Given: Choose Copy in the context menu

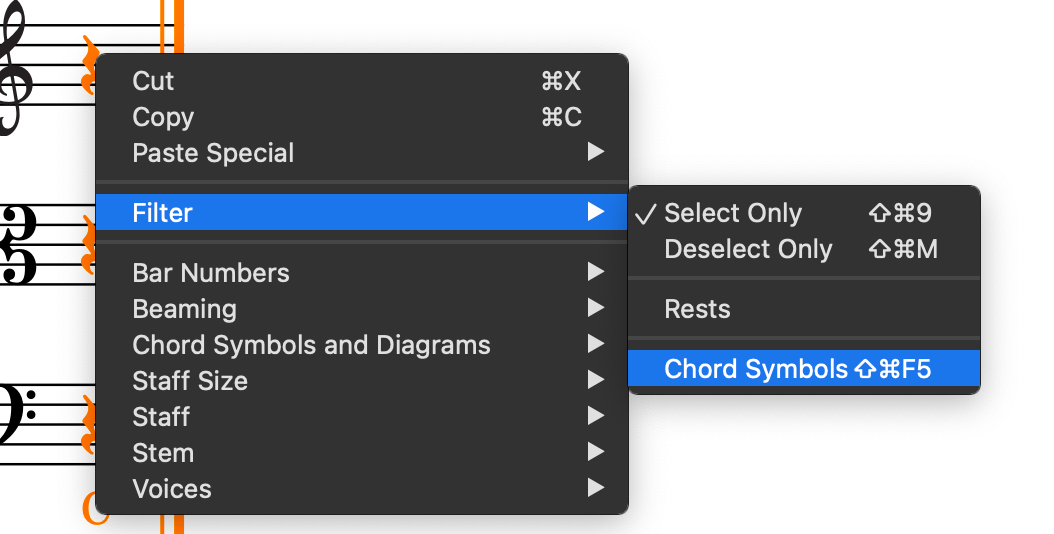Looking at the screenshot, I should (163, 117).
